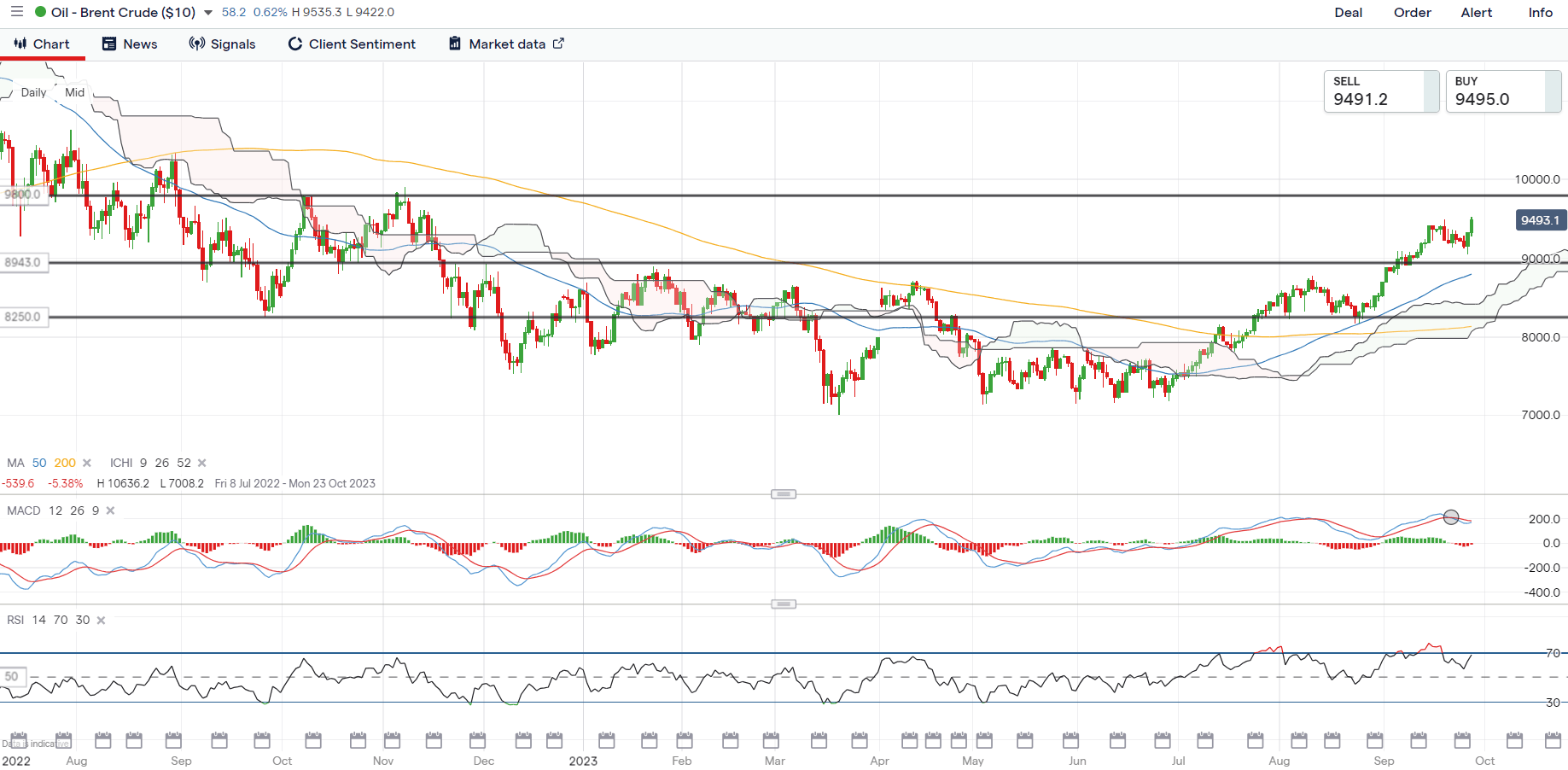Image resolution: width=1568 pixels, height=770 pixels.
Task: Select the 8250.0 horizontal line label
Action: (23, 317)
